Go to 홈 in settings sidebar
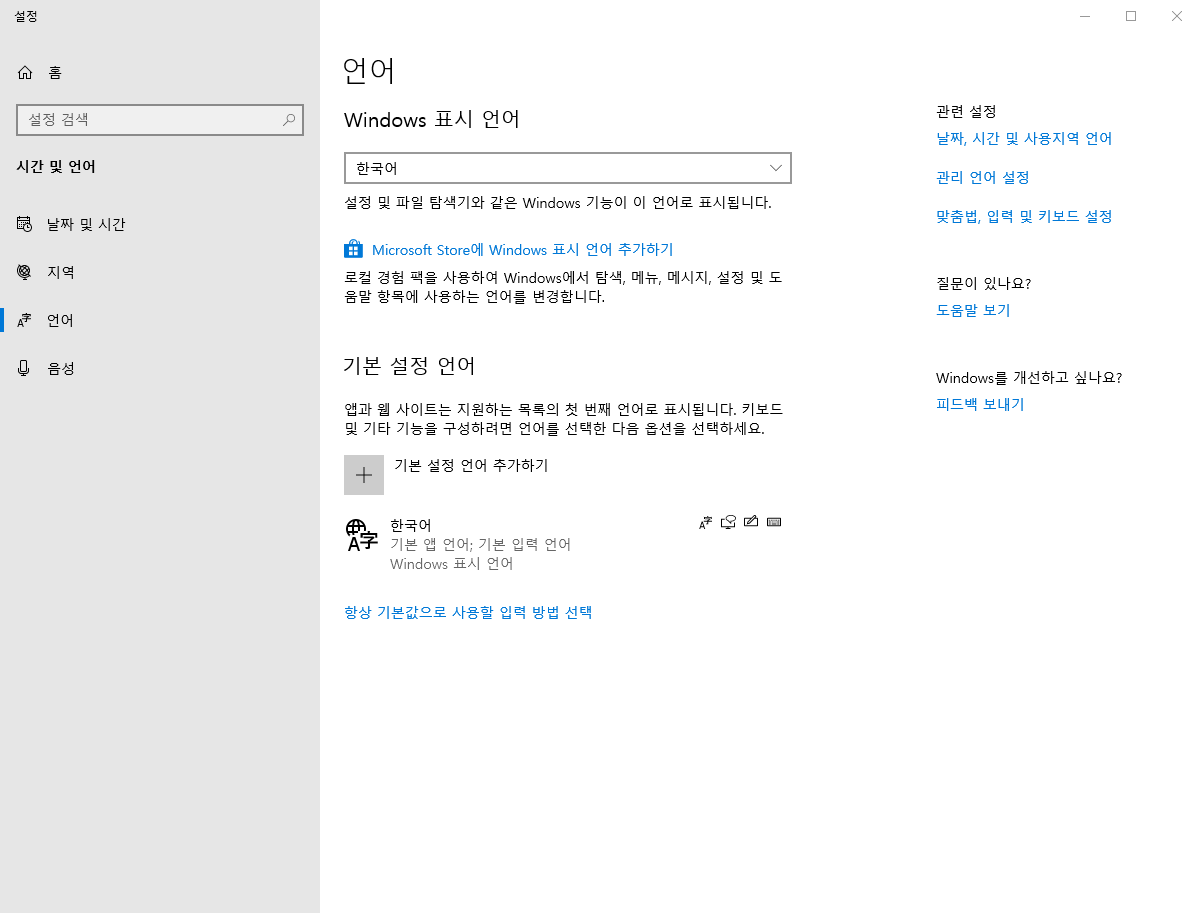The width and height of the screenshot is (1200, 913). tap(160, 72)
